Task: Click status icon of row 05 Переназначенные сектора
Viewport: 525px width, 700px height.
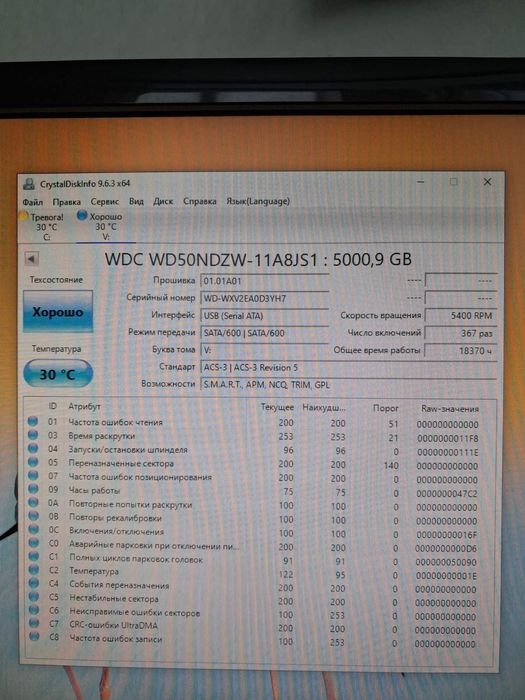Action: tap(33, 462)
